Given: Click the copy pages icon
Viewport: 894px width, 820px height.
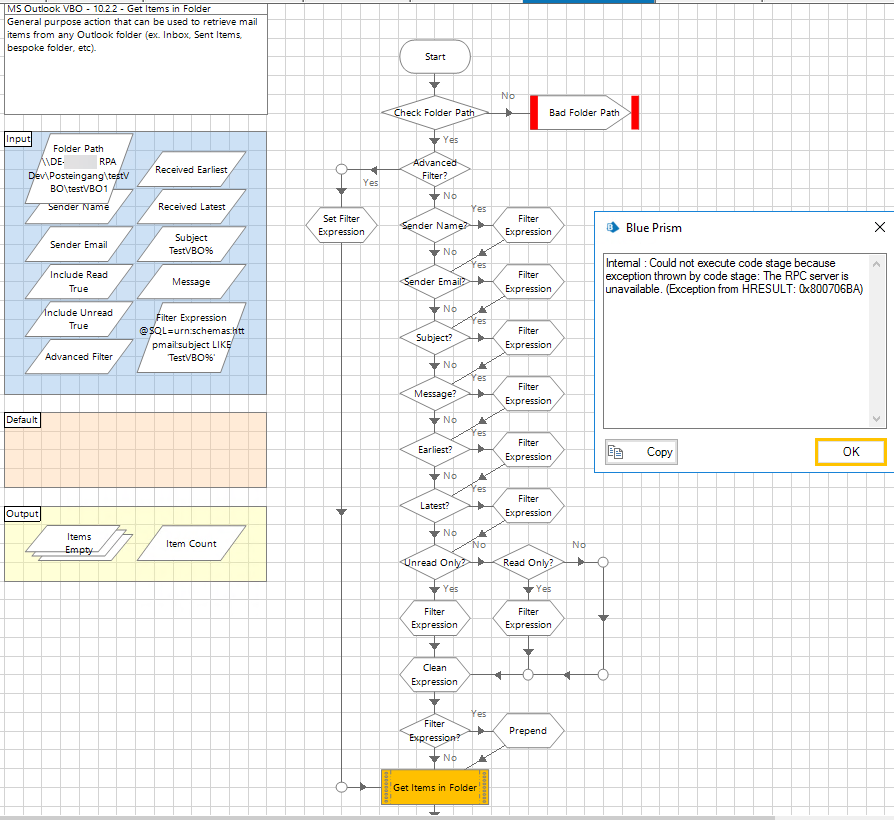Looking at the screenshot, I should coord(616,452).
